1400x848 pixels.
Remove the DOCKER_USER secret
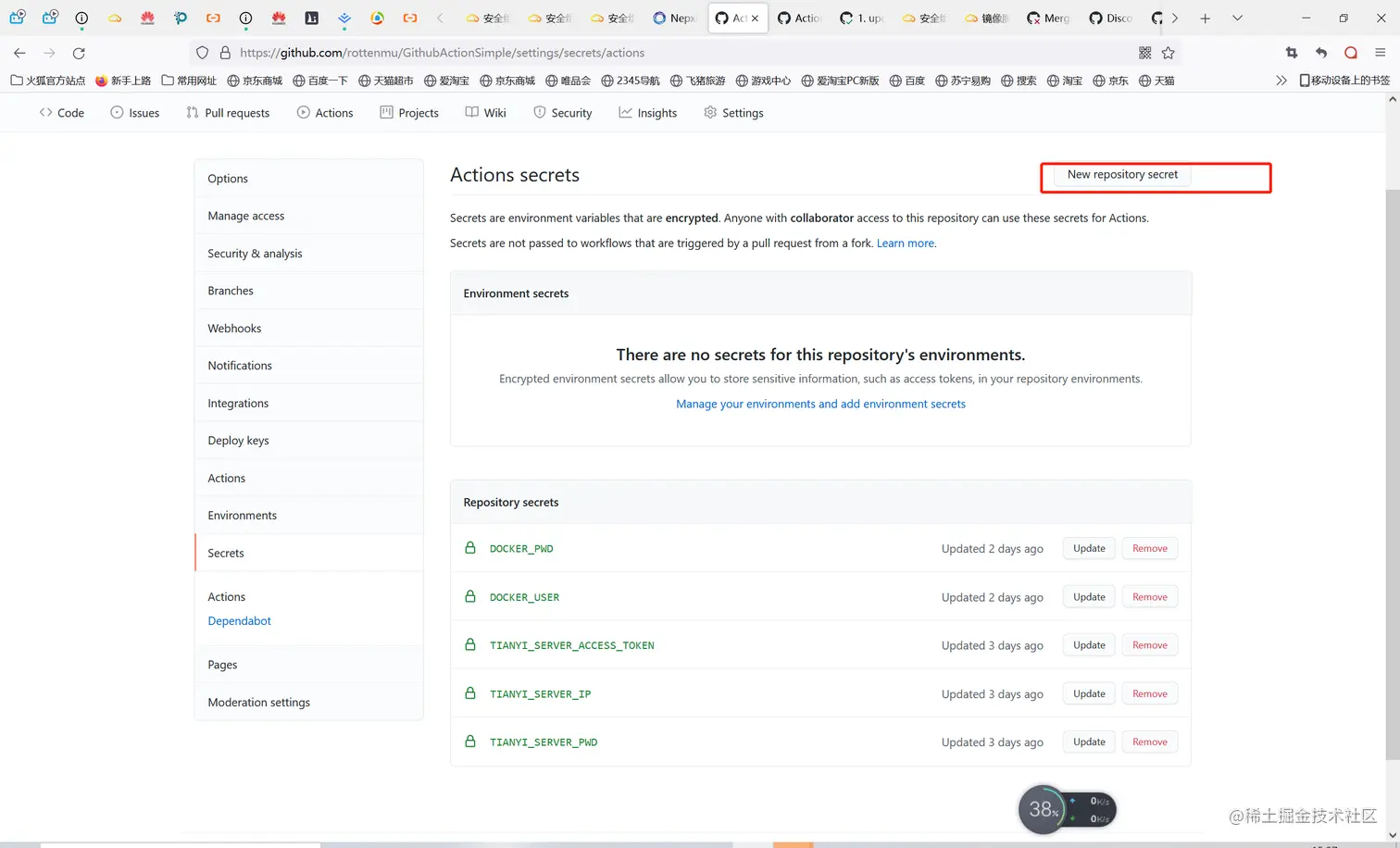tap(1149, 597)
